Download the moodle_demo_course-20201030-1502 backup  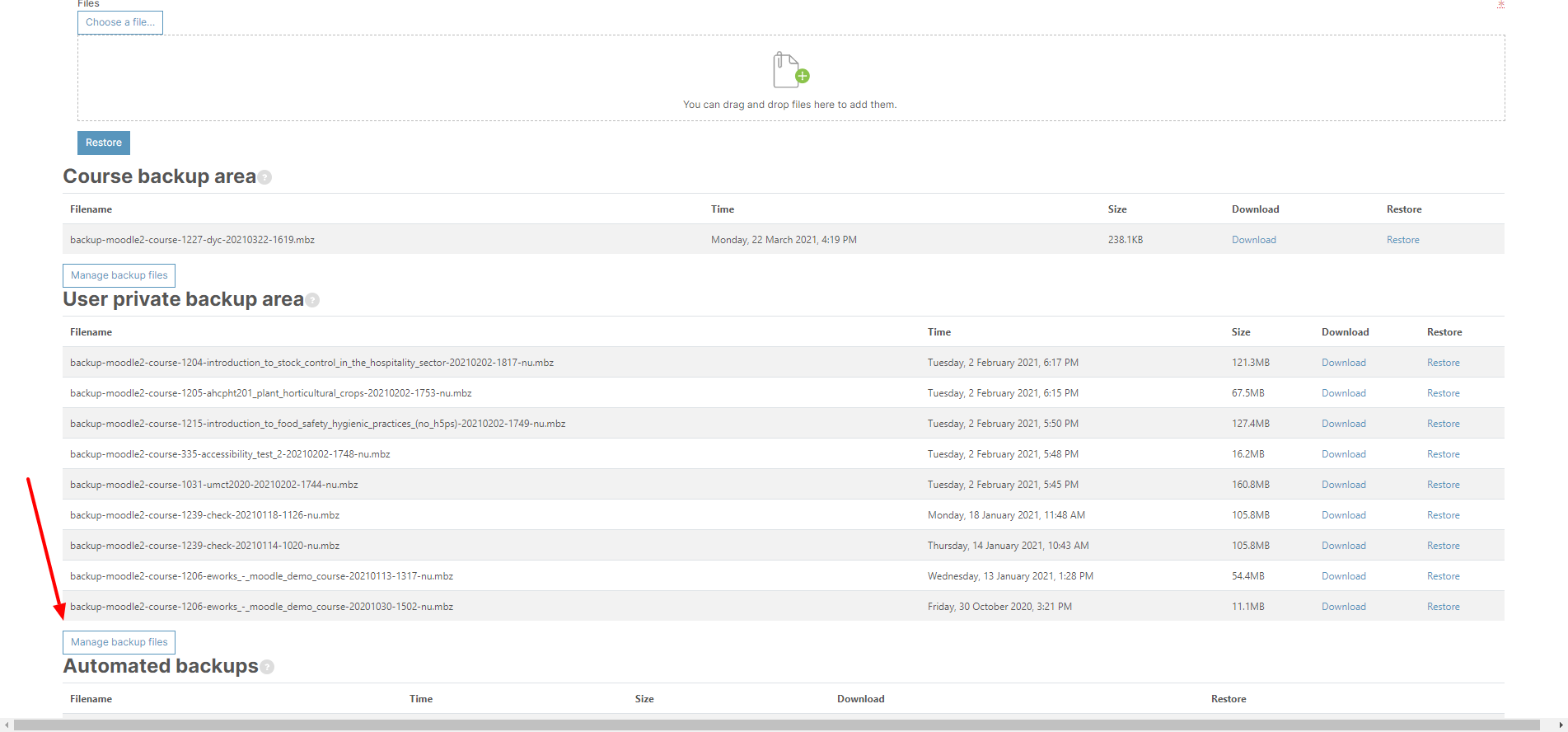(x=1344, y=607)
